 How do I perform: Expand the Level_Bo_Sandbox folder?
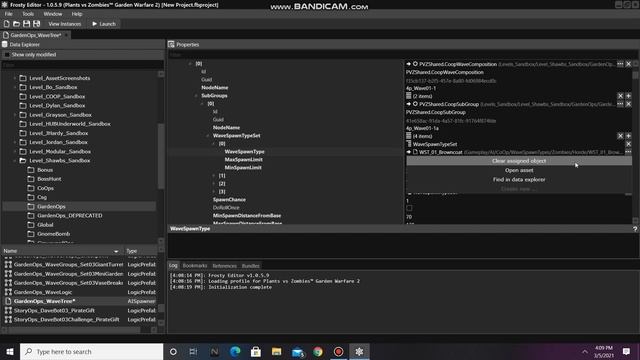(15, 87)
